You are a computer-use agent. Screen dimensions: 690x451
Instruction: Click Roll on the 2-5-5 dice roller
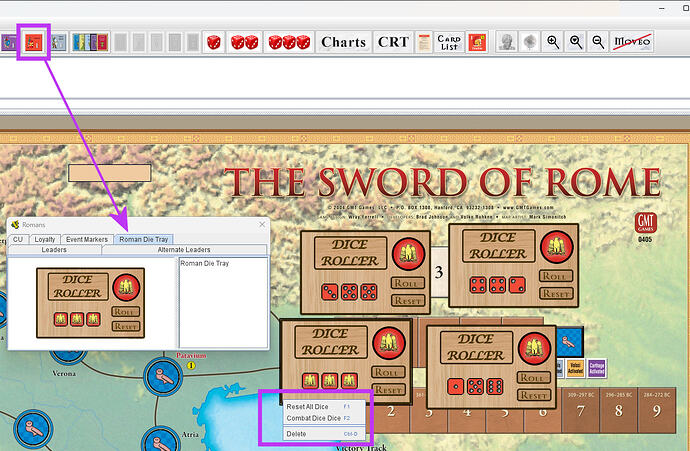tap(407, 283)
